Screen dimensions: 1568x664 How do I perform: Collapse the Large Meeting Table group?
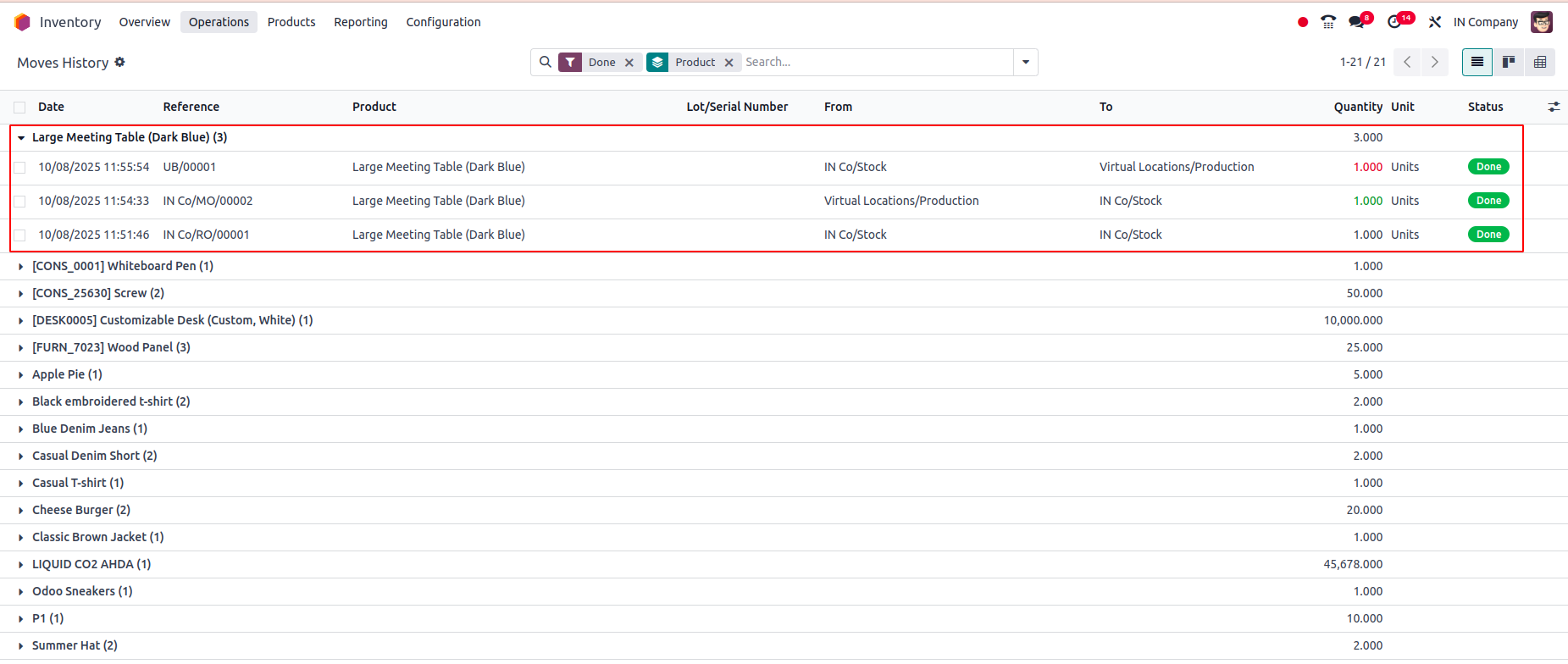(21, 138)
